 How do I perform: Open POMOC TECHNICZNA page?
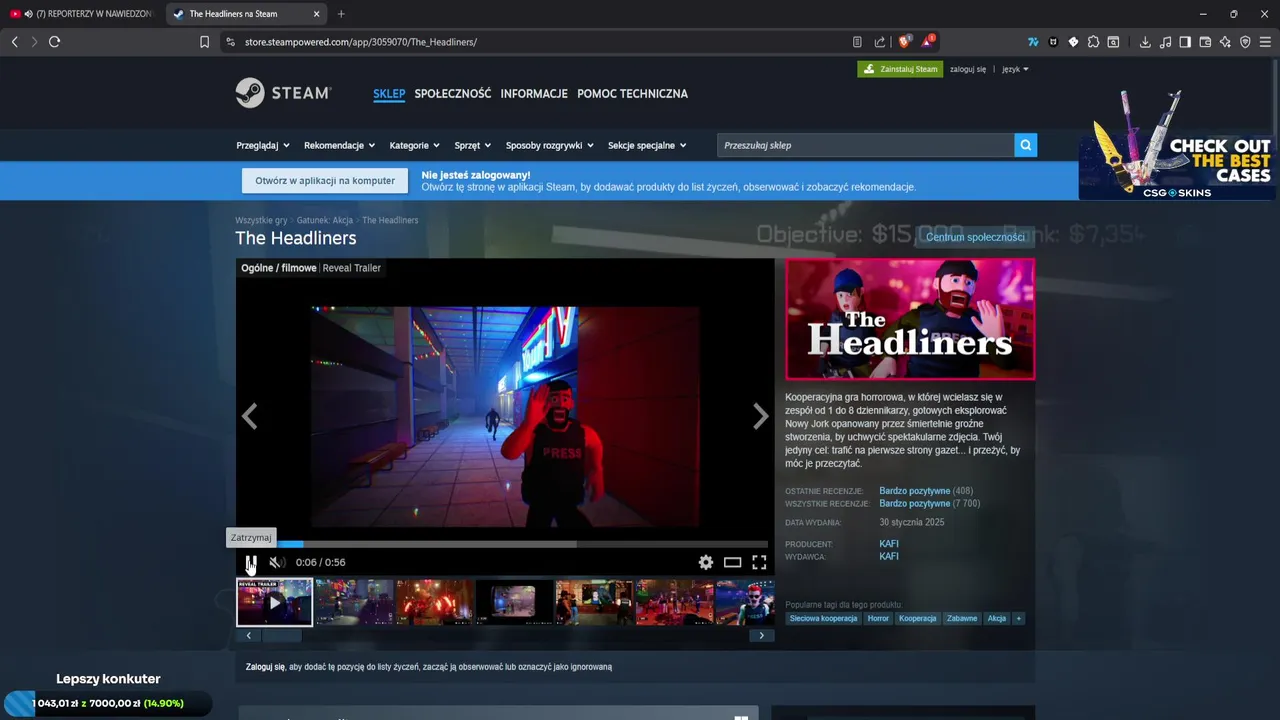point(632,94)
